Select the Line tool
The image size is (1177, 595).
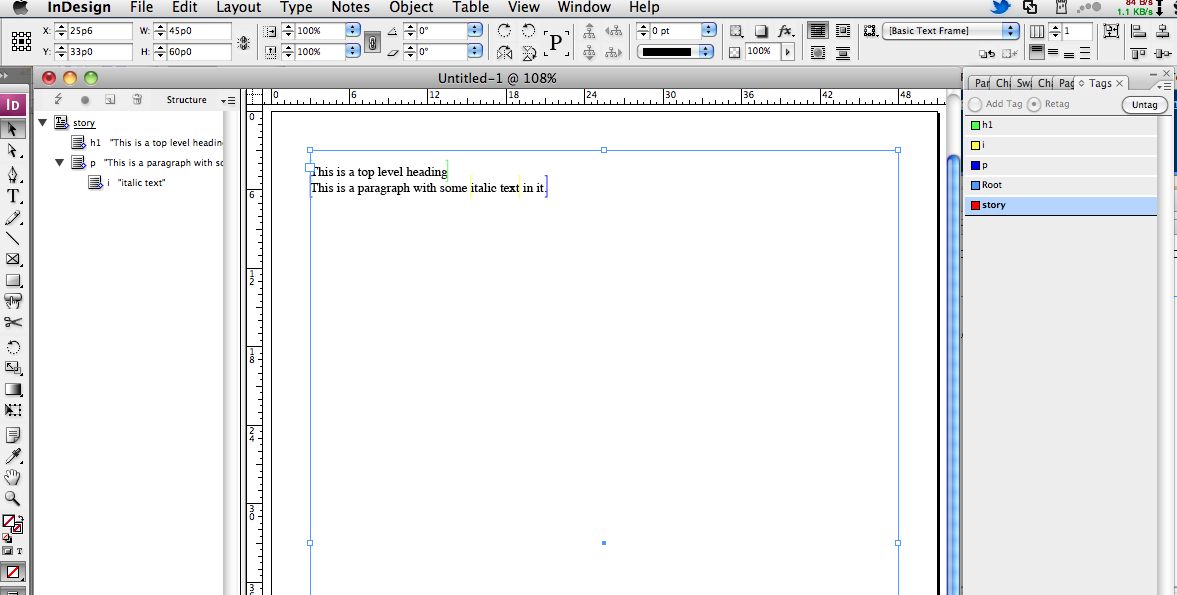pos(12,239)
